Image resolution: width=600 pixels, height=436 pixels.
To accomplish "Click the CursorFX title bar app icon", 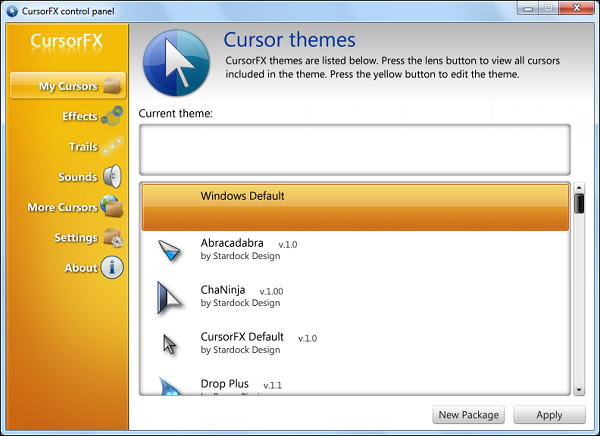I will (x=12, y=11).
